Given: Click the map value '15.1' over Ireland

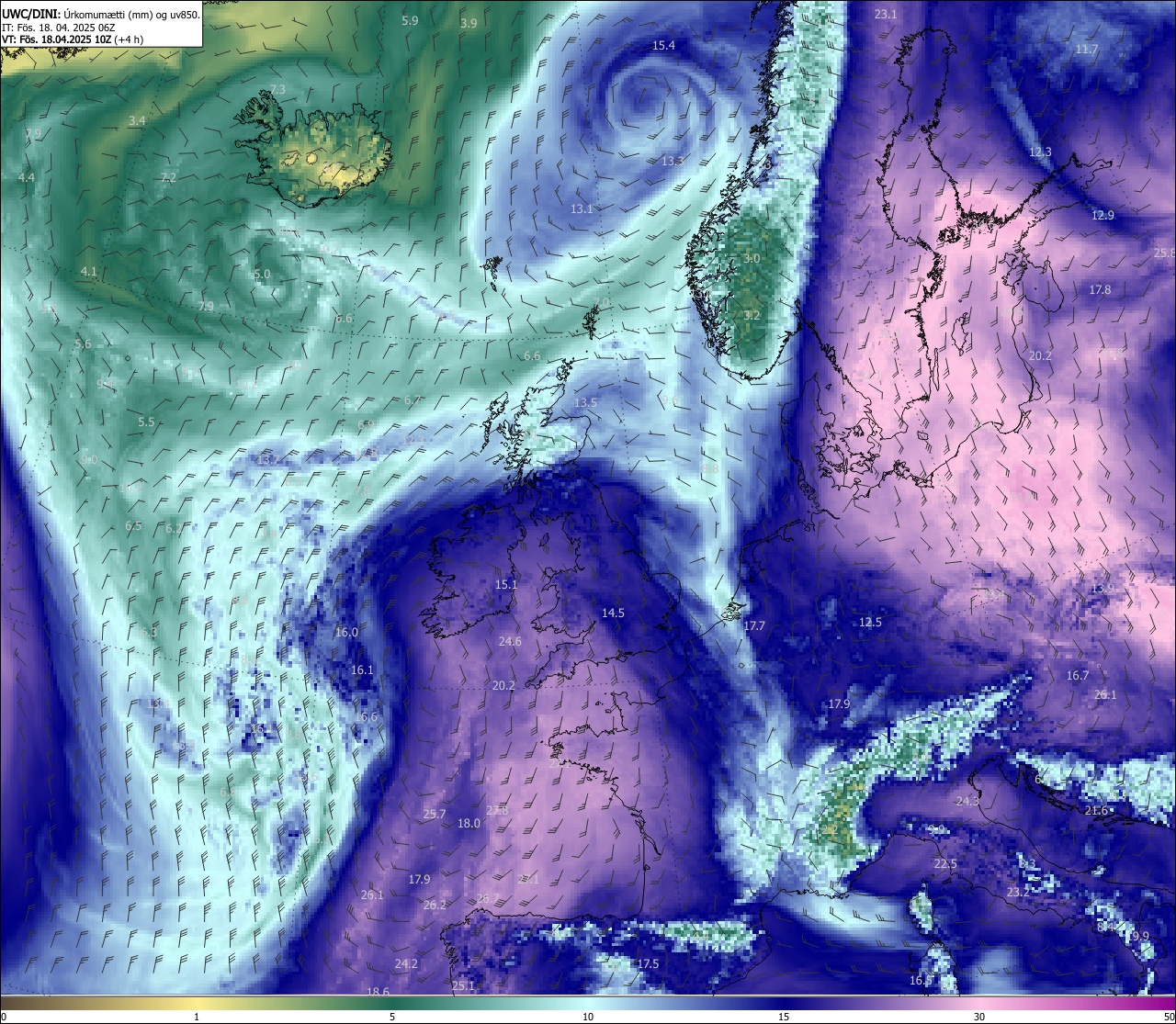Looking at the screenshot, I should pyautogui.click(x=506, y=584).
